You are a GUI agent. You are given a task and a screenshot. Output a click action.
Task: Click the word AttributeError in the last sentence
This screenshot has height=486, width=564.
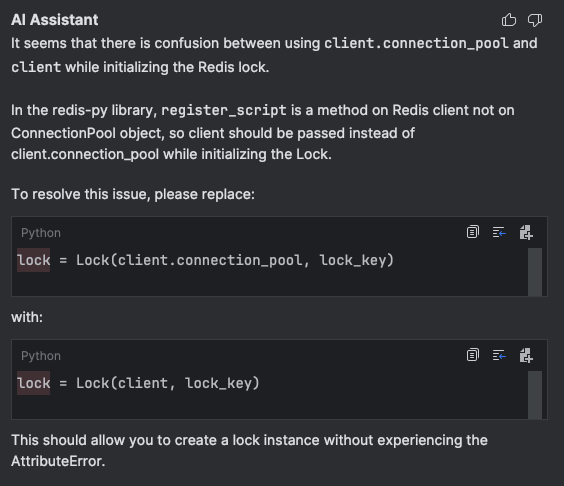(58, 461)
